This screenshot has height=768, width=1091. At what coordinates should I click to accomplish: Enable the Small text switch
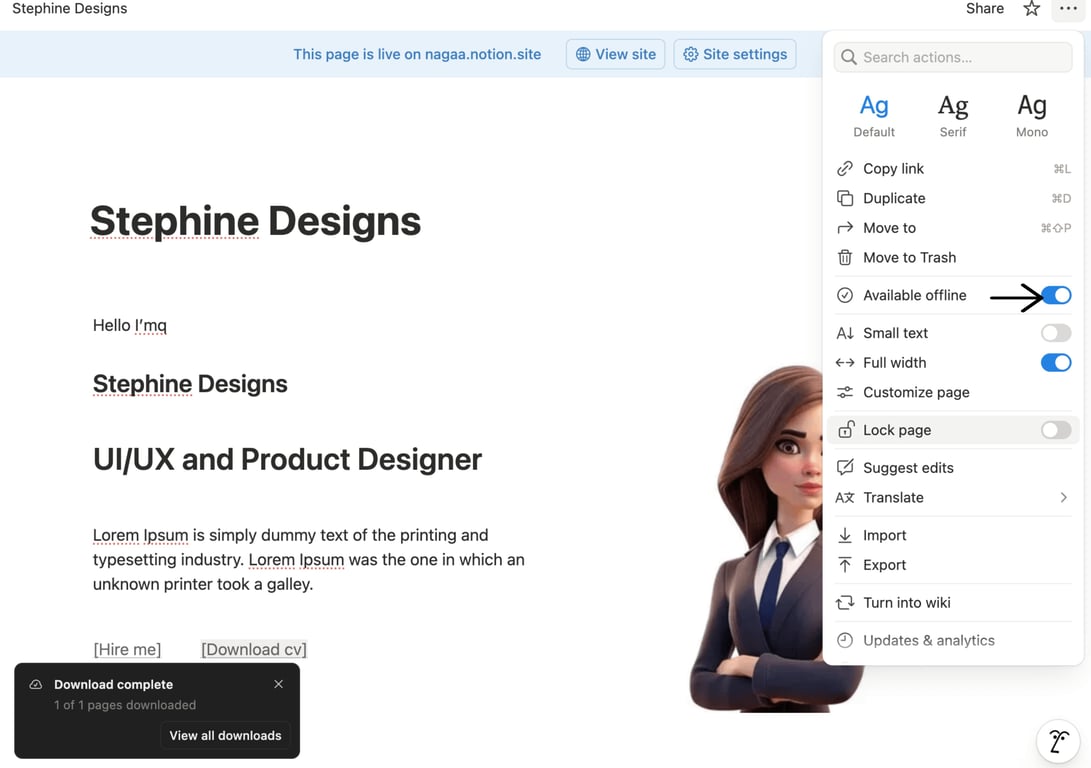1056,333
